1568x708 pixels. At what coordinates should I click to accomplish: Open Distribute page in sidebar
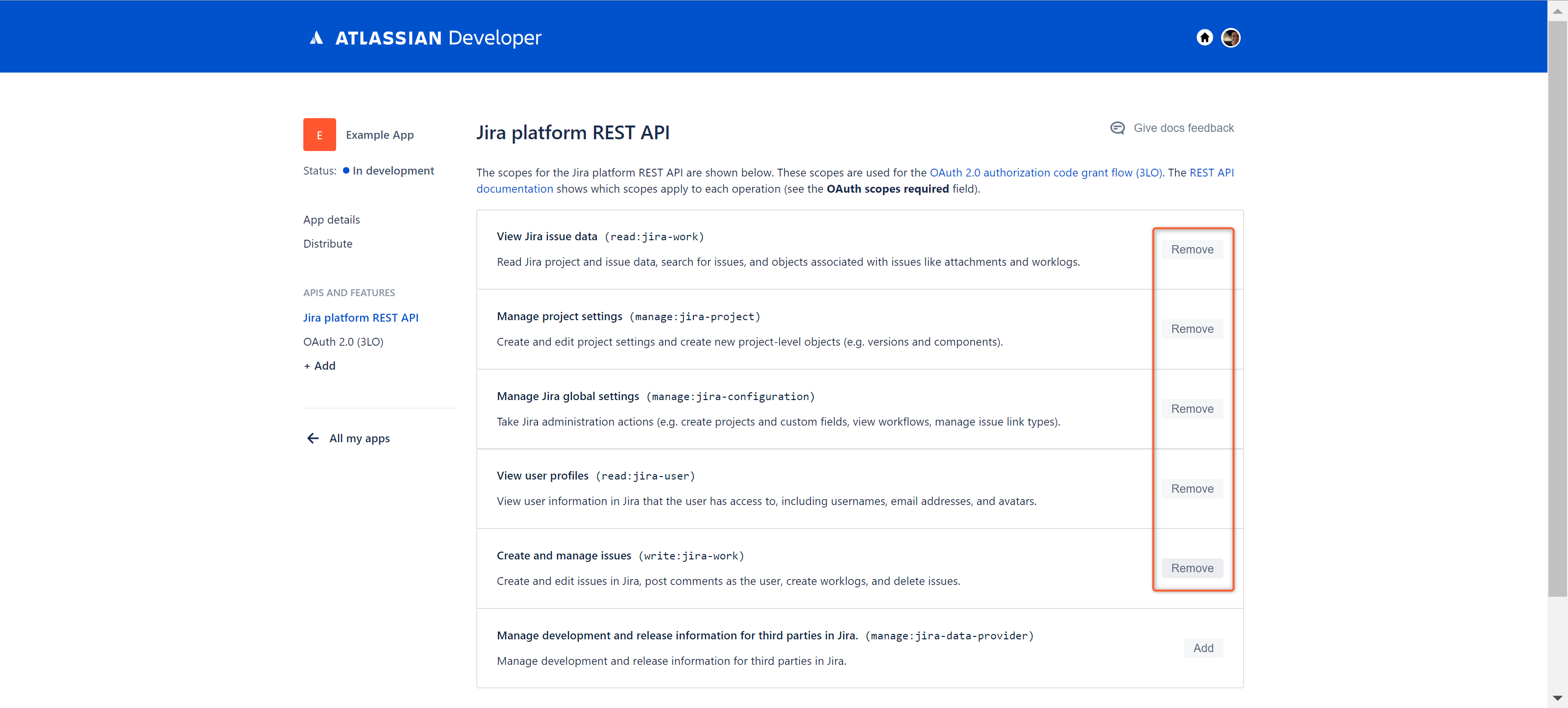coord(328,244)
